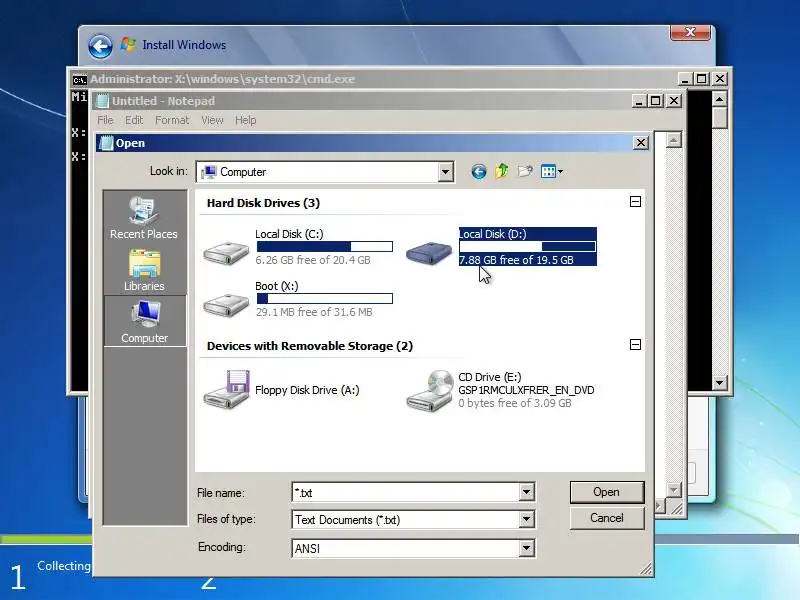Click "6.26 GB free of 20.4 GB" text
Image resolution: width=800 pixels, height=600 pixels.
tap(313, 260)
